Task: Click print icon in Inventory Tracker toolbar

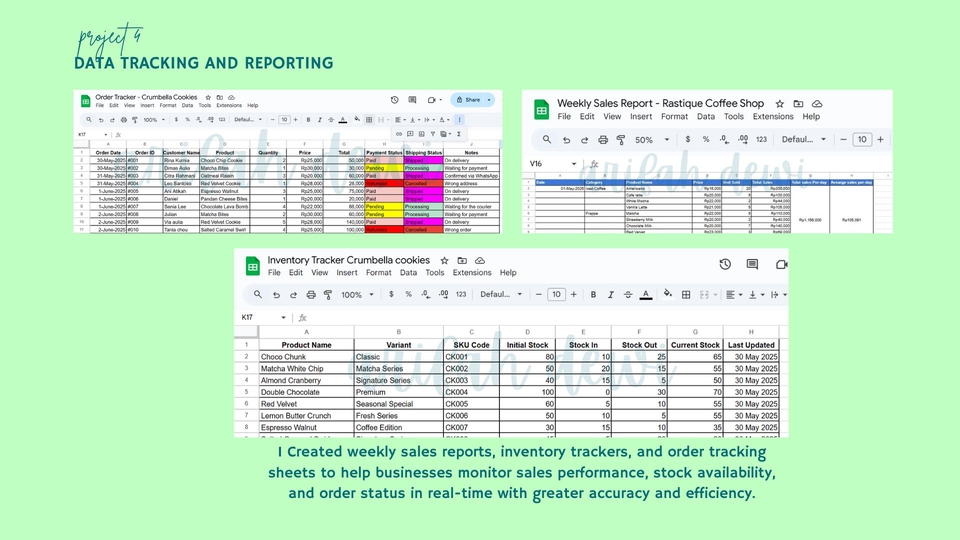Action: [311, 294]
